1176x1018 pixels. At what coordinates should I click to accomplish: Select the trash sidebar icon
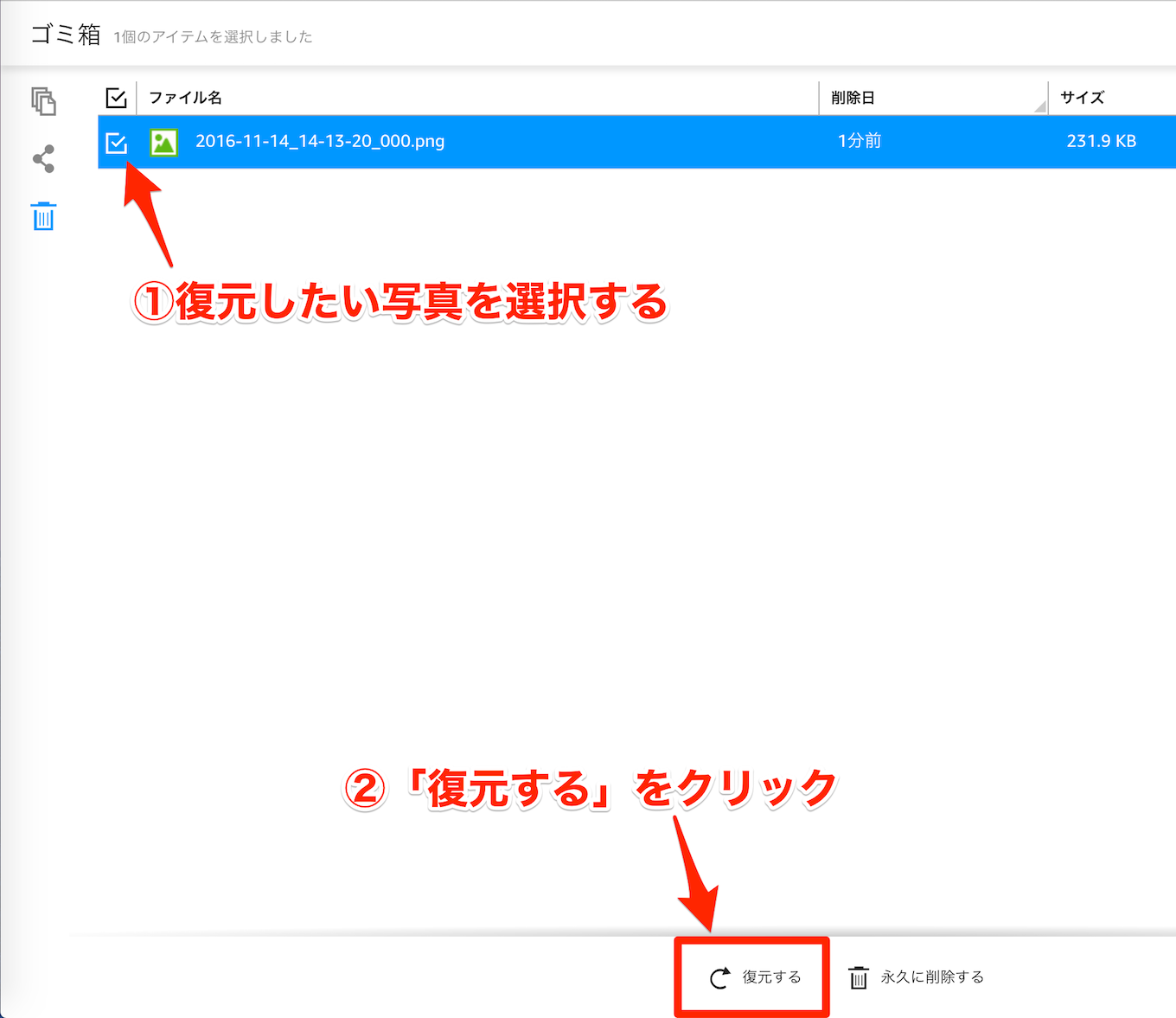(x=43, y=216)
